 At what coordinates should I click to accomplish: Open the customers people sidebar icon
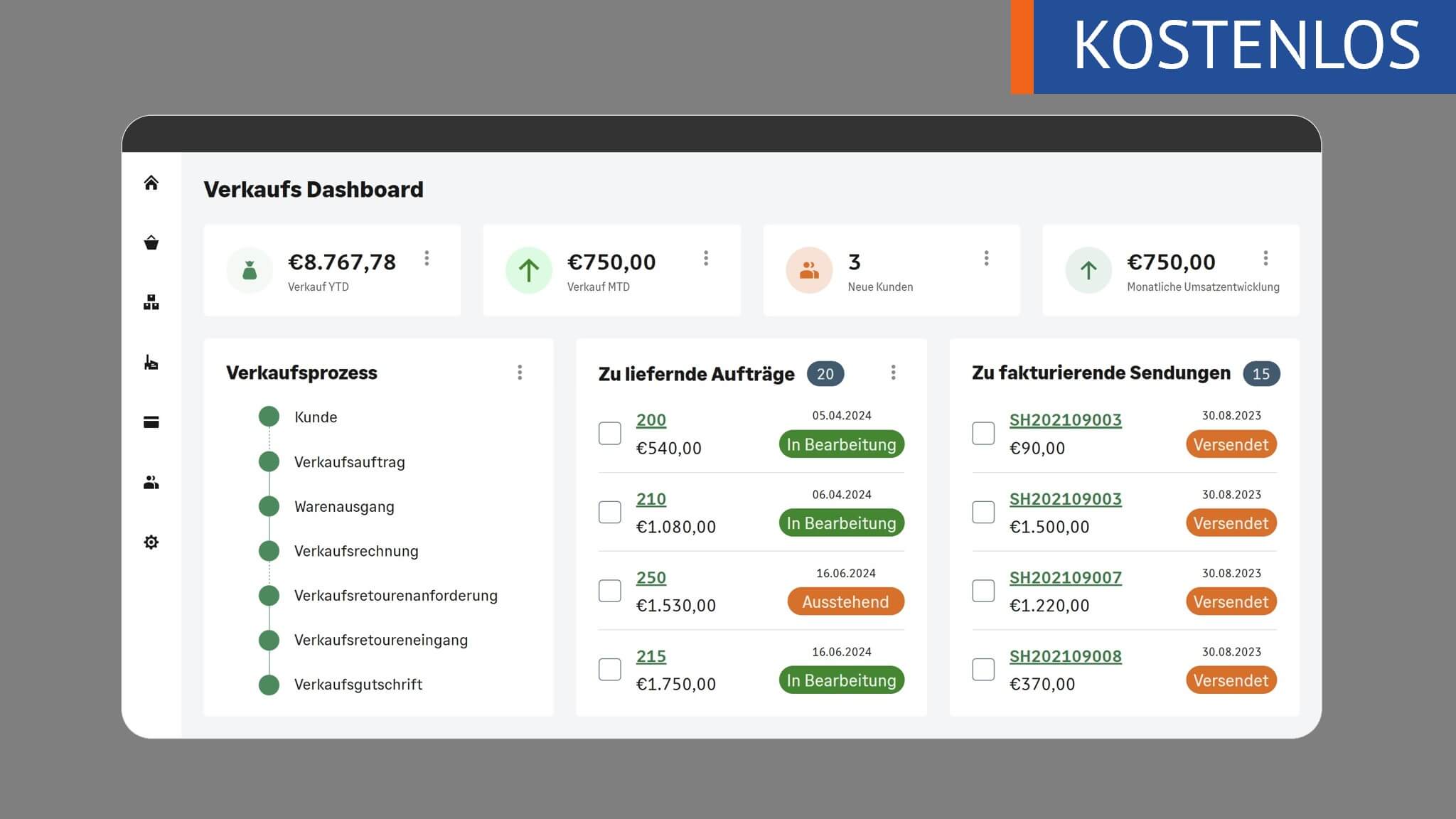pos(151,483)
